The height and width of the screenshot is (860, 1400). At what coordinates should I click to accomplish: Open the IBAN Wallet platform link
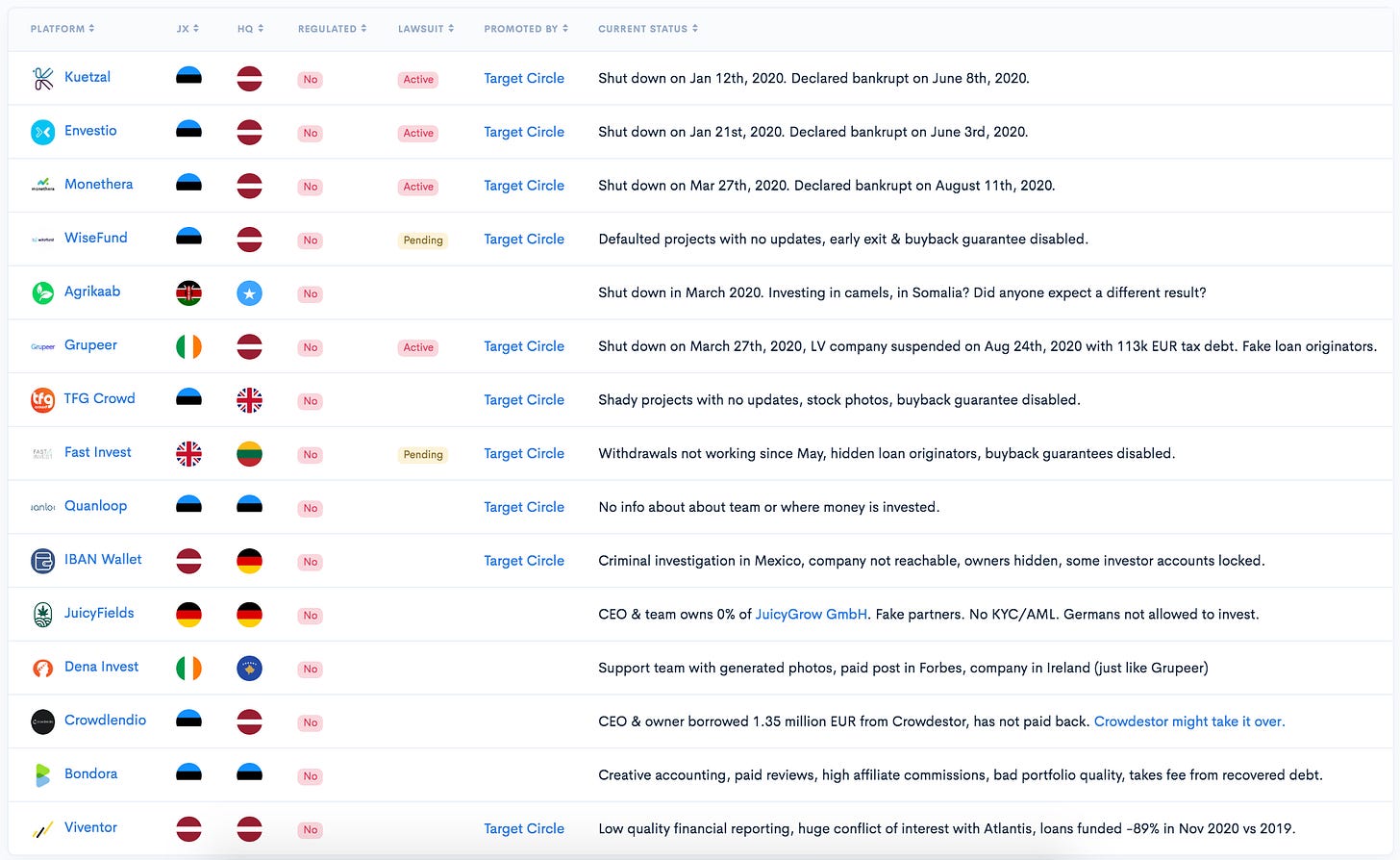[x=103, y=559]
